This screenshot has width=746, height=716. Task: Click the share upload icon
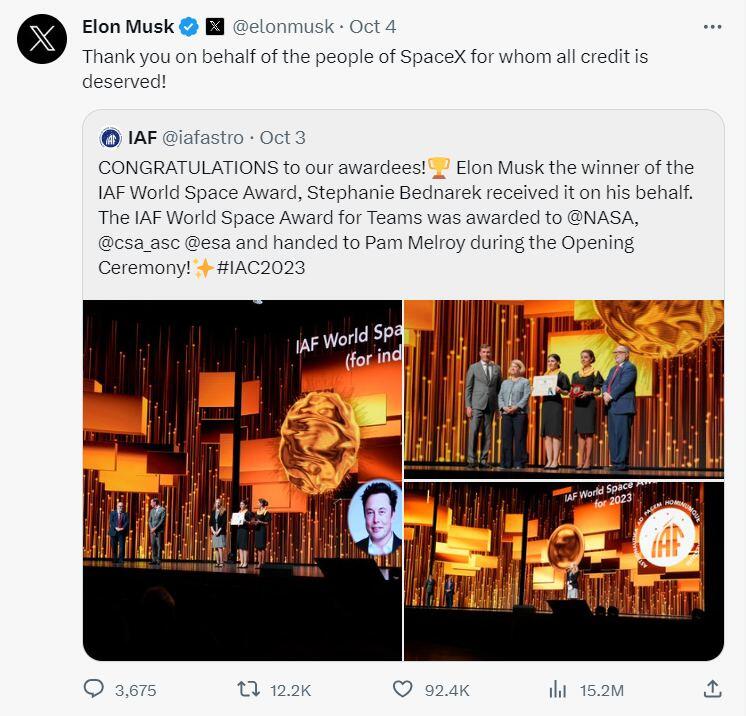pyautogui.click(x=712, y=689)
